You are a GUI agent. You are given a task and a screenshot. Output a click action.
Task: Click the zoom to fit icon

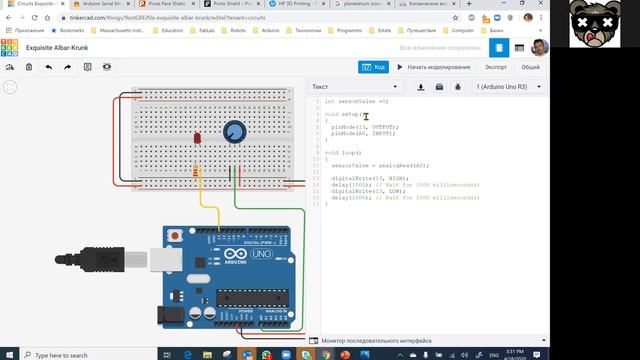pyautogui.click(x=10, y=87)
